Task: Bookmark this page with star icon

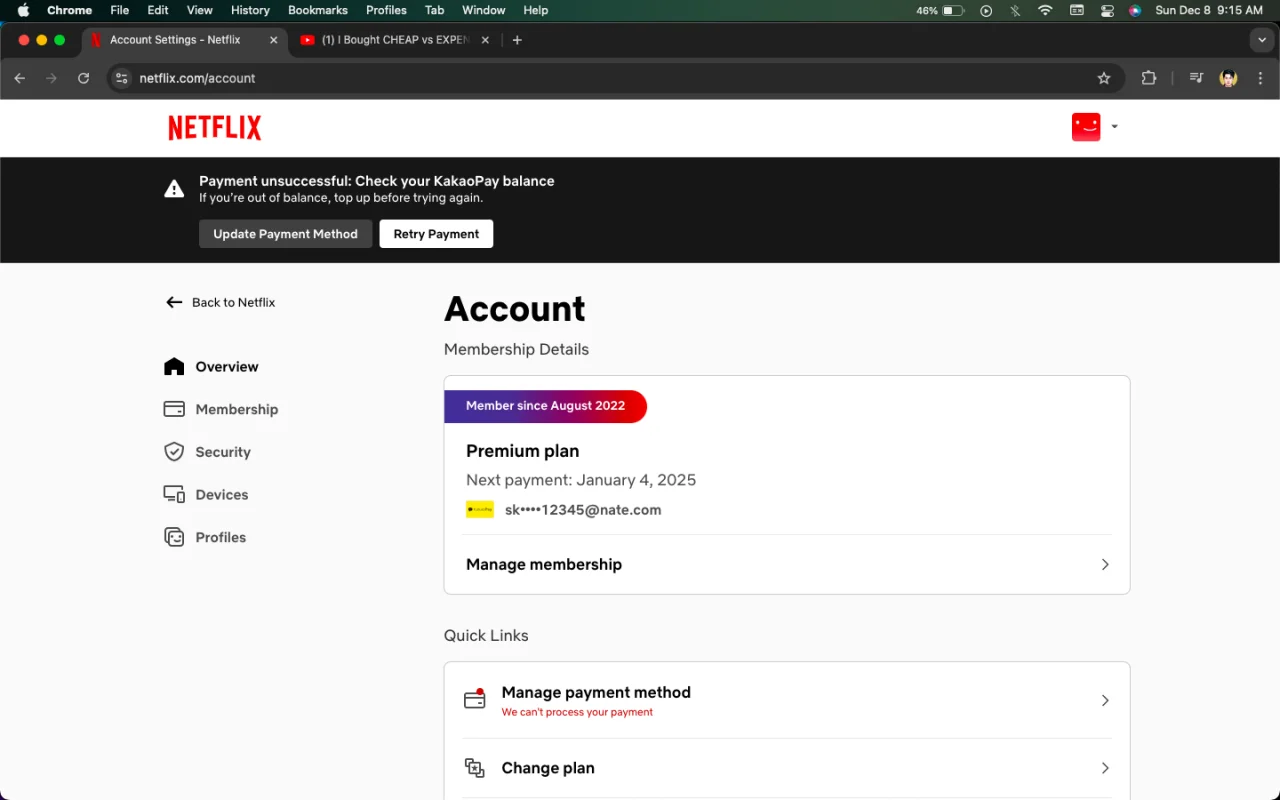Action: 1104,78
